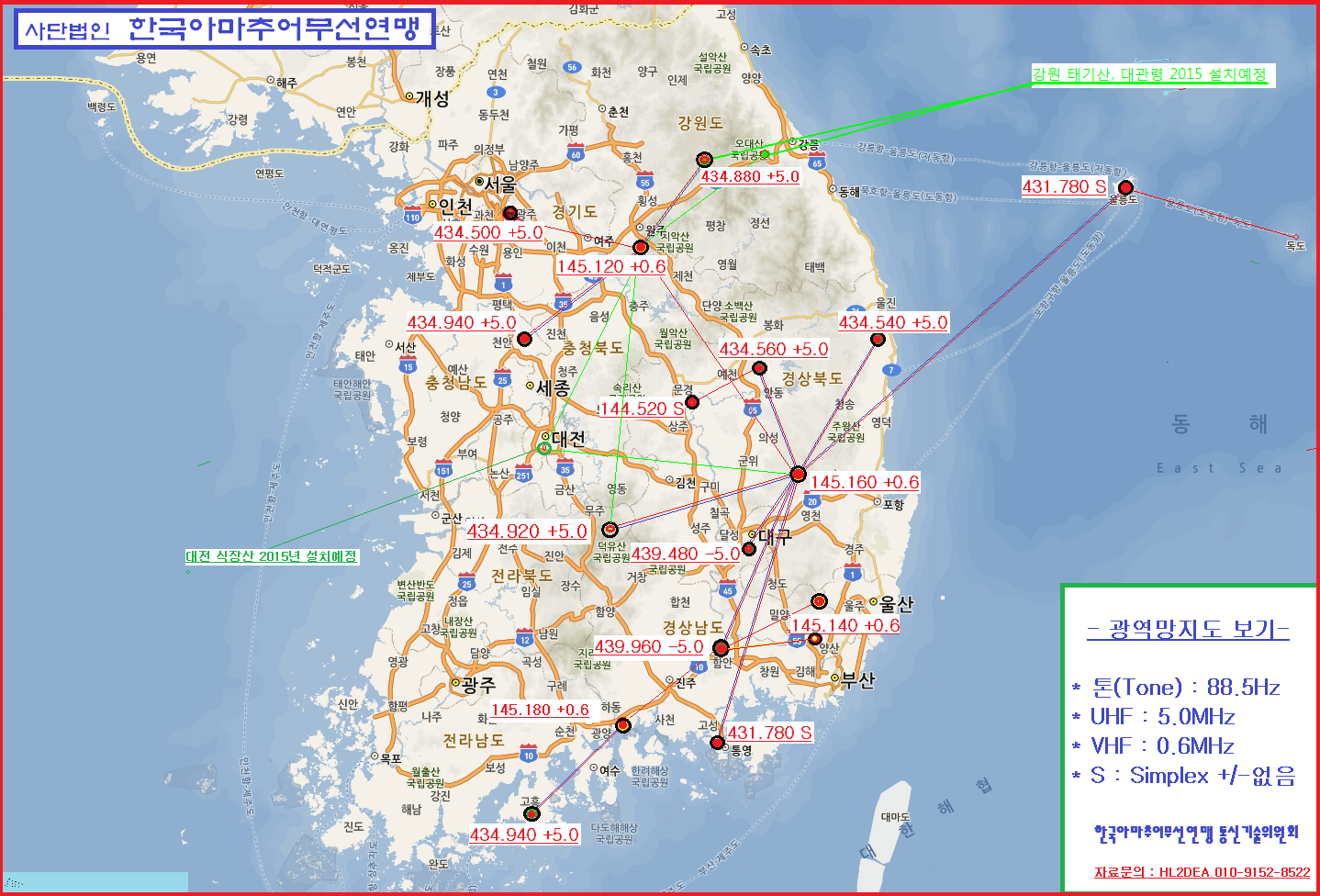Screen dimensions: 1320x896
Task: Click the repeater marker on Ulleungdo island
Action: coord(1125,188)
